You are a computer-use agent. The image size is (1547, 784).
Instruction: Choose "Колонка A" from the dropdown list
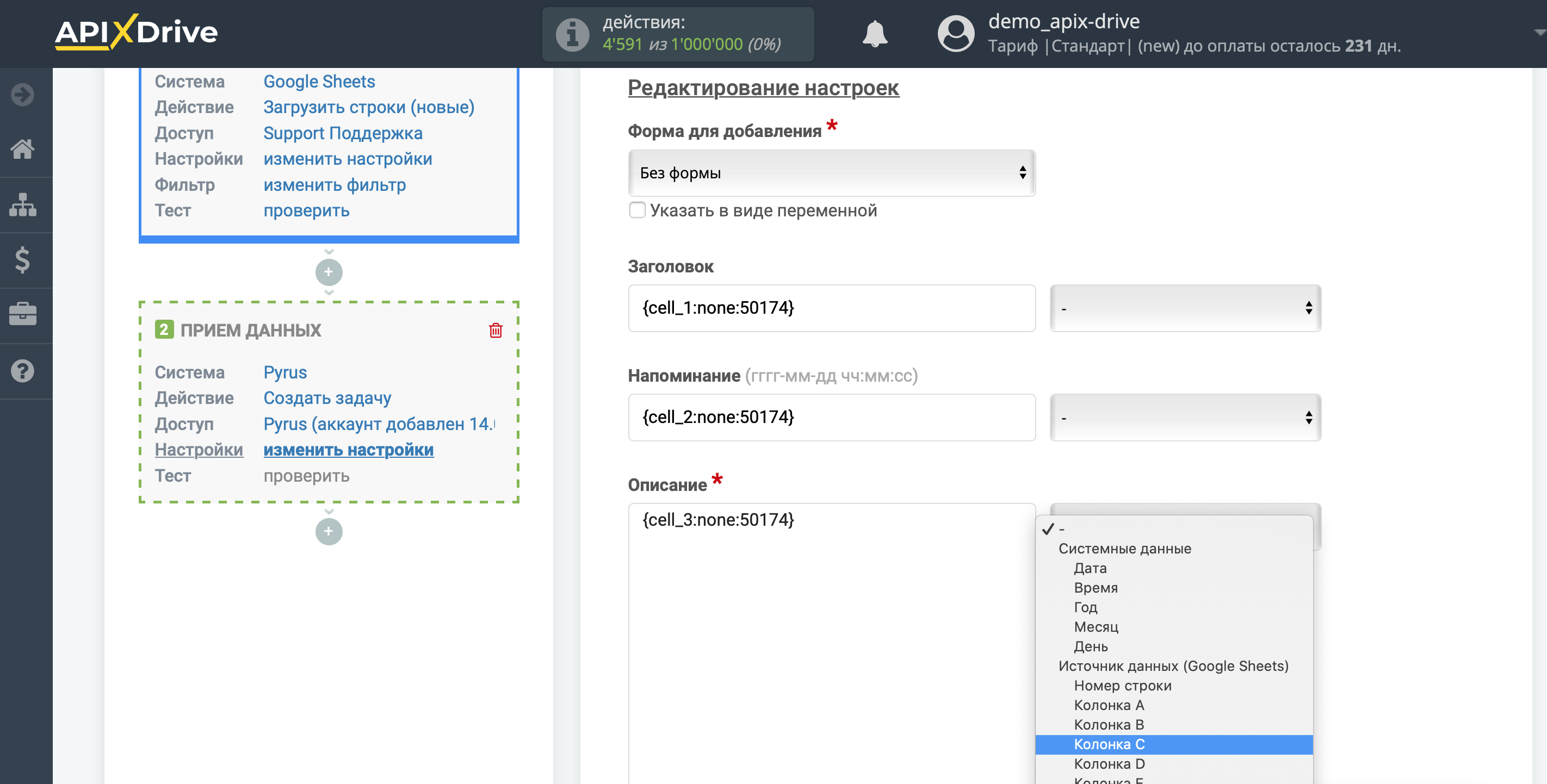tap(1109, 705)
